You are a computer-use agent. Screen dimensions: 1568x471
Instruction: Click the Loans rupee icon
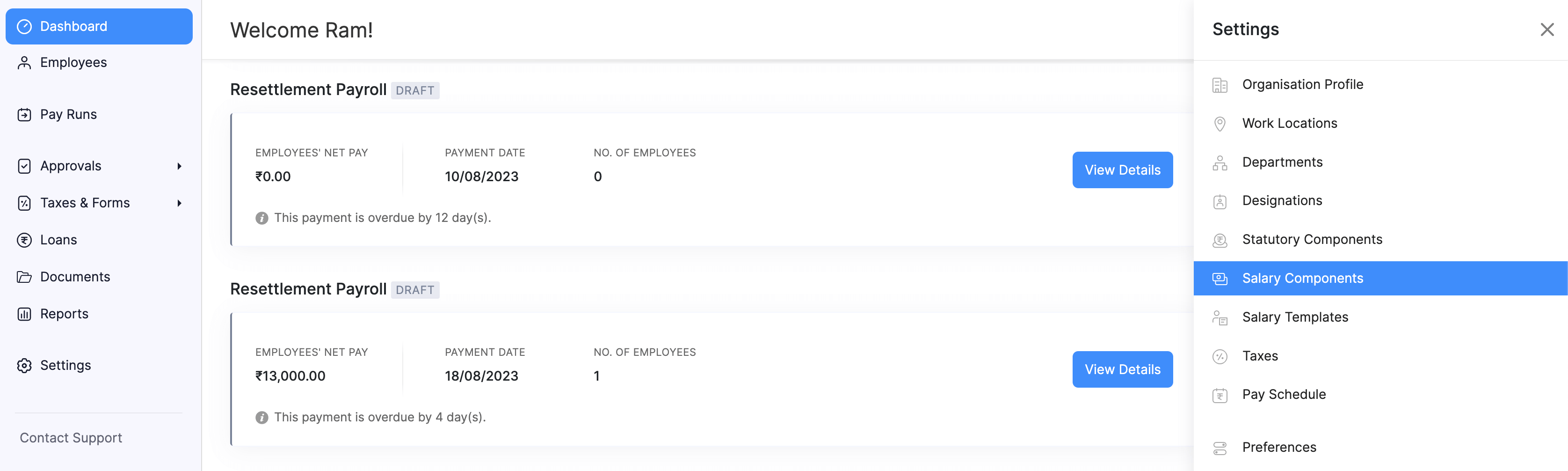(x=24, y=239)
